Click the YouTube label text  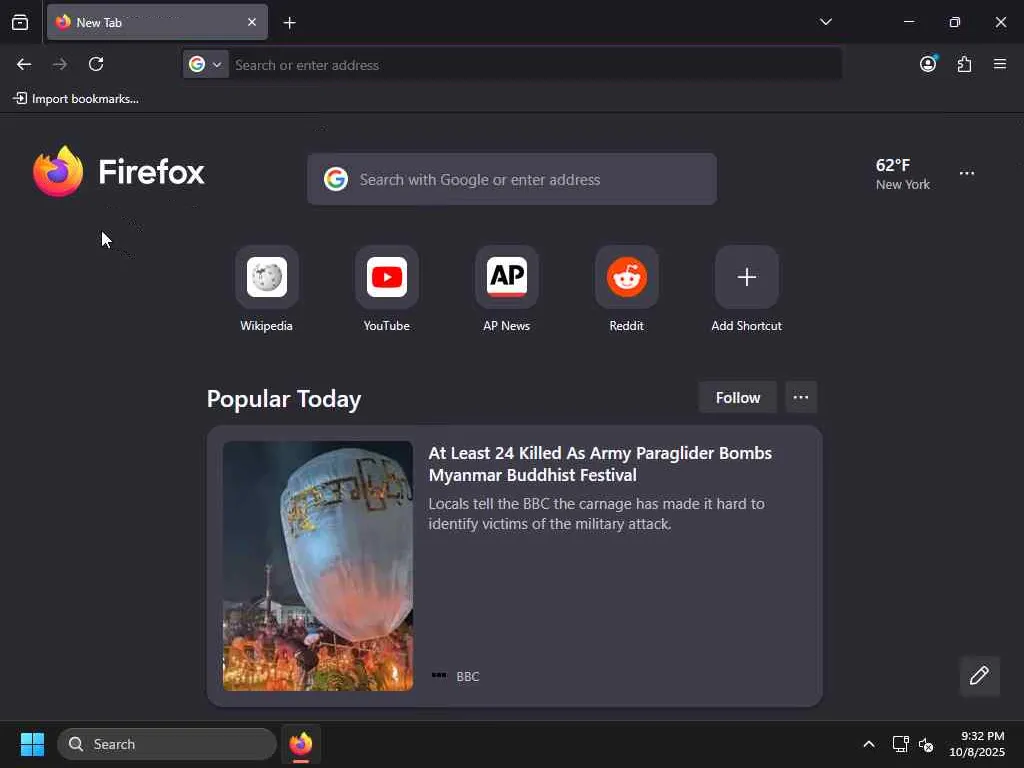coord(387,326)
